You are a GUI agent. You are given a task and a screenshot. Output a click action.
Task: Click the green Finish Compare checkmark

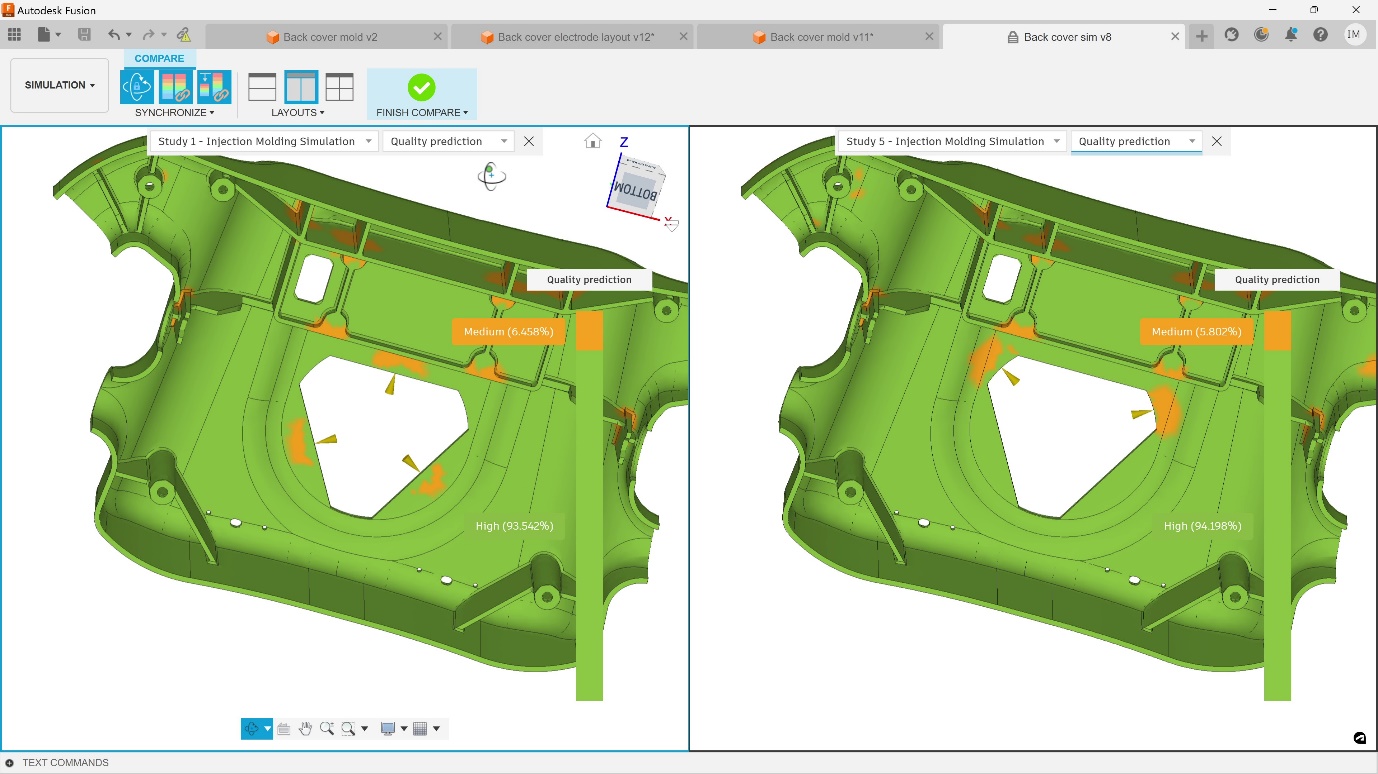click(x=421, y=85)
